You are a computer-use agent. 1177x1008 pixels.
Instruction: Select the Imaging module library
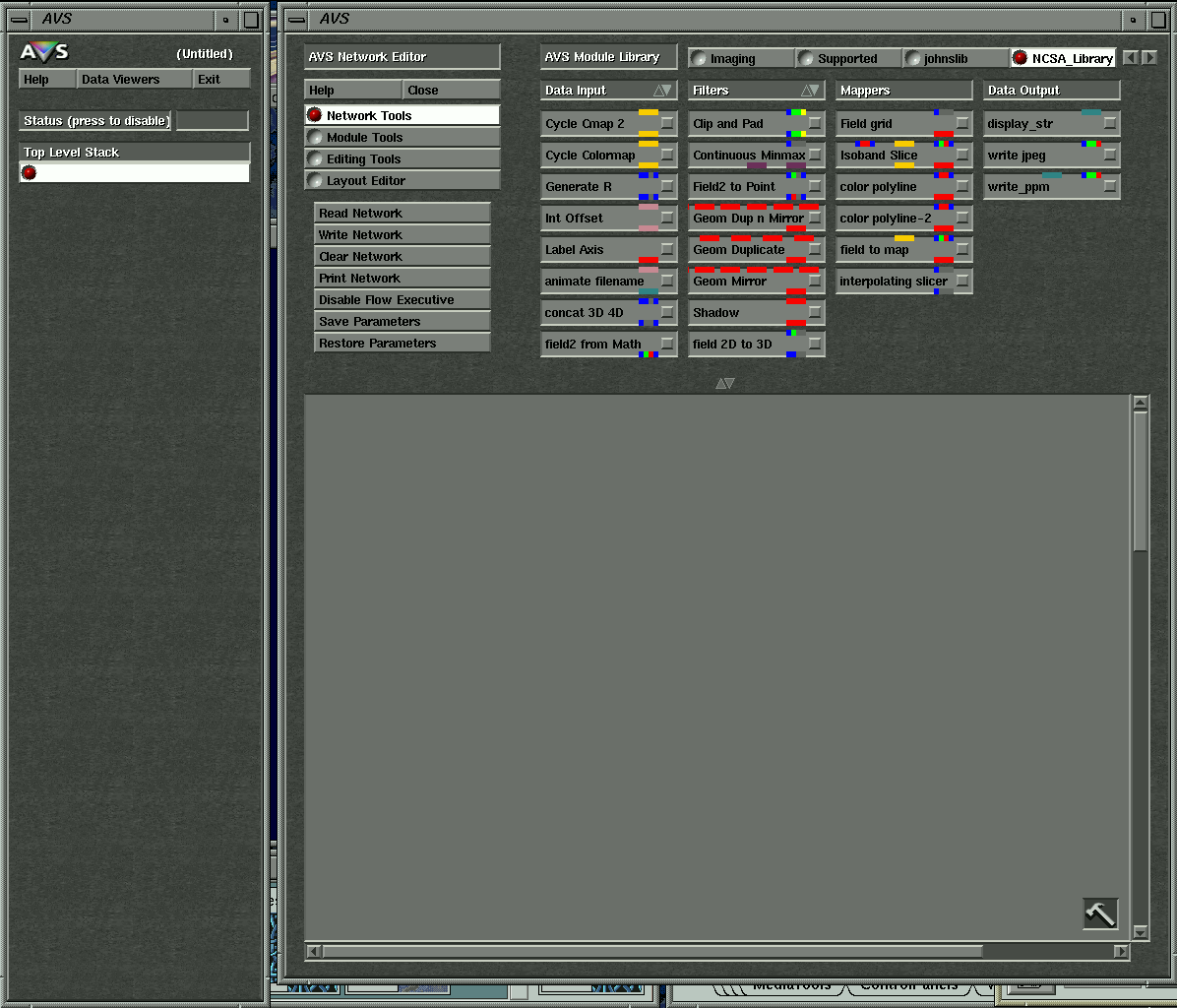pyautogui.click(x=741, y=58)
